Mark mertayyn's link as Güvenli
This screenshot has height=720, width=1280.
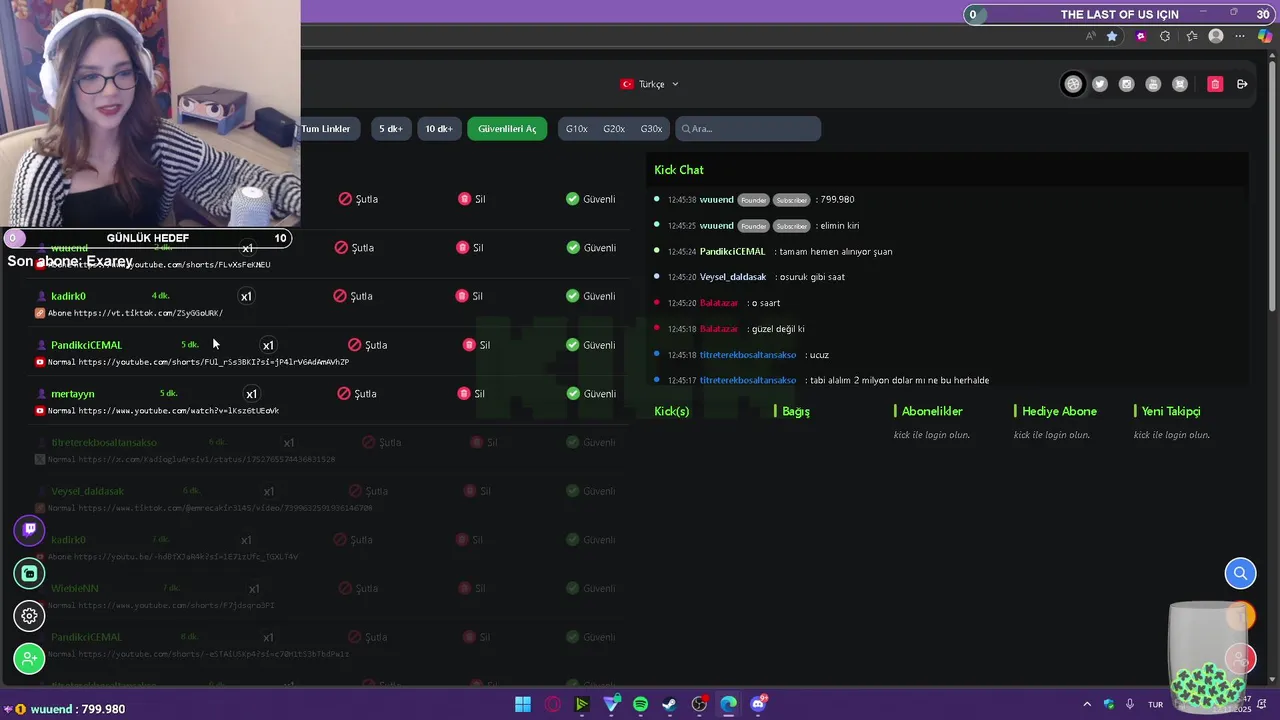(591, 394)
